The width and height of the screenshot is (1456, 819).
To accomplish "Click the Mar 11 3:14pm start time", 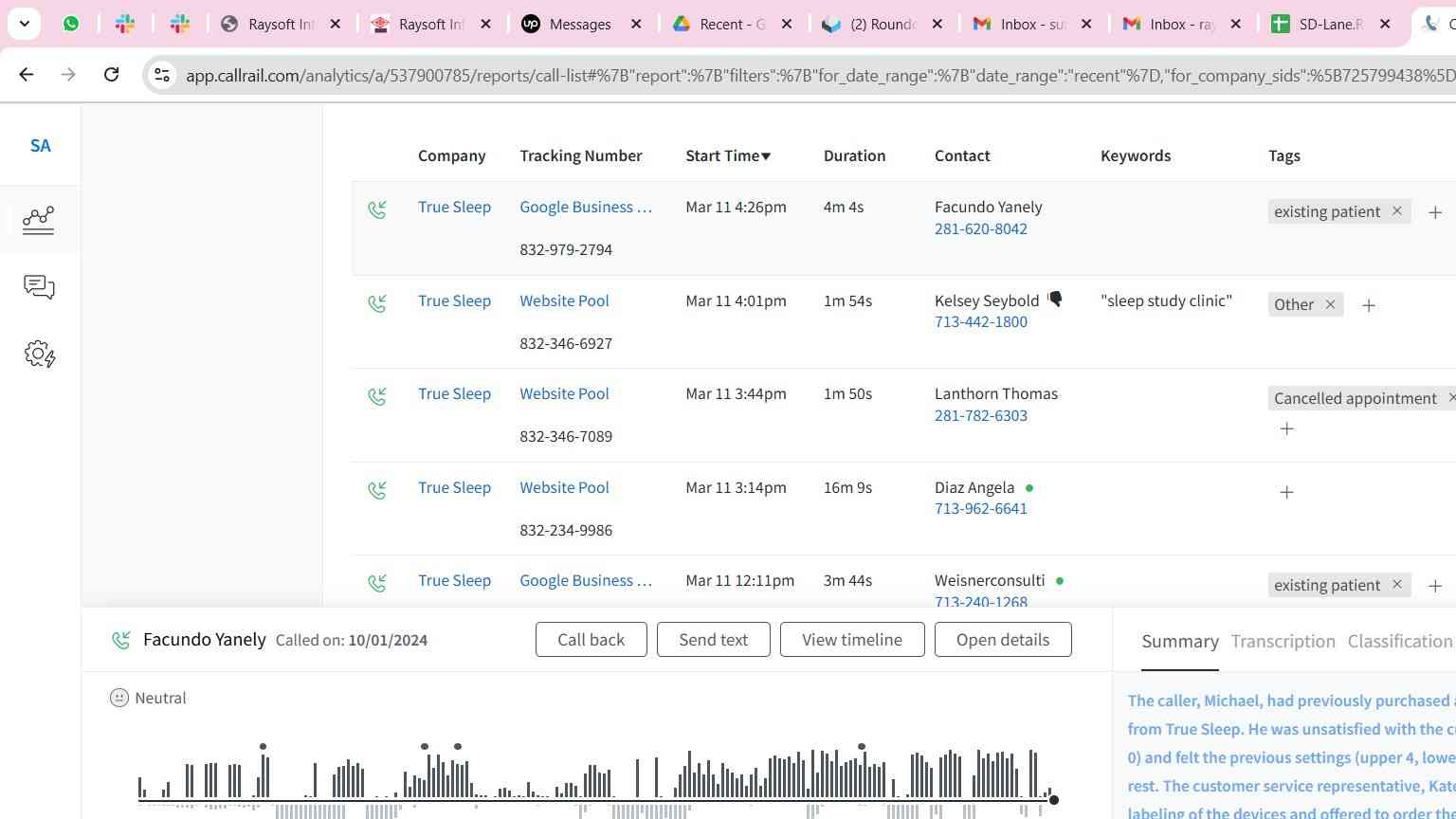I will (736, 488).
